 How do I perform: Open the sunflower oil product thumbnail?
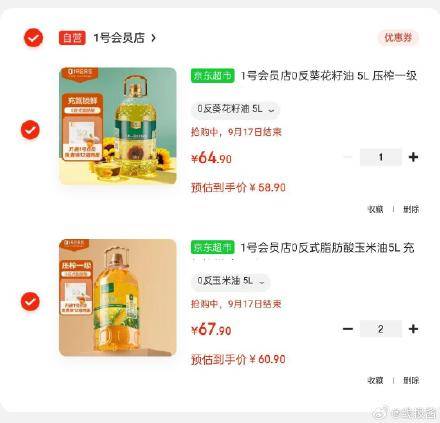118,126
